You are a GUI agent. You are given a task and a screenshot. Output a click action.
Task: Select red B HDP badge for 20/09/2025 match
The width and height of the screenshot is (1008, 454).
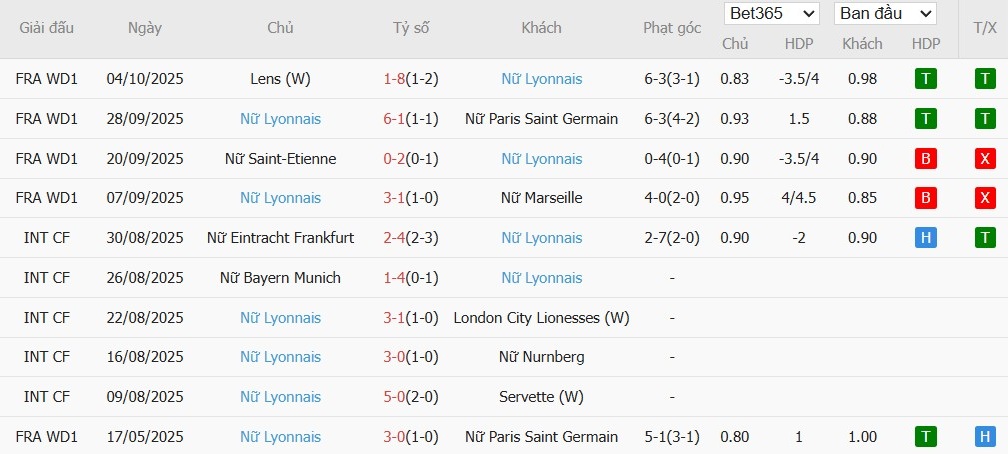point(926,159)
